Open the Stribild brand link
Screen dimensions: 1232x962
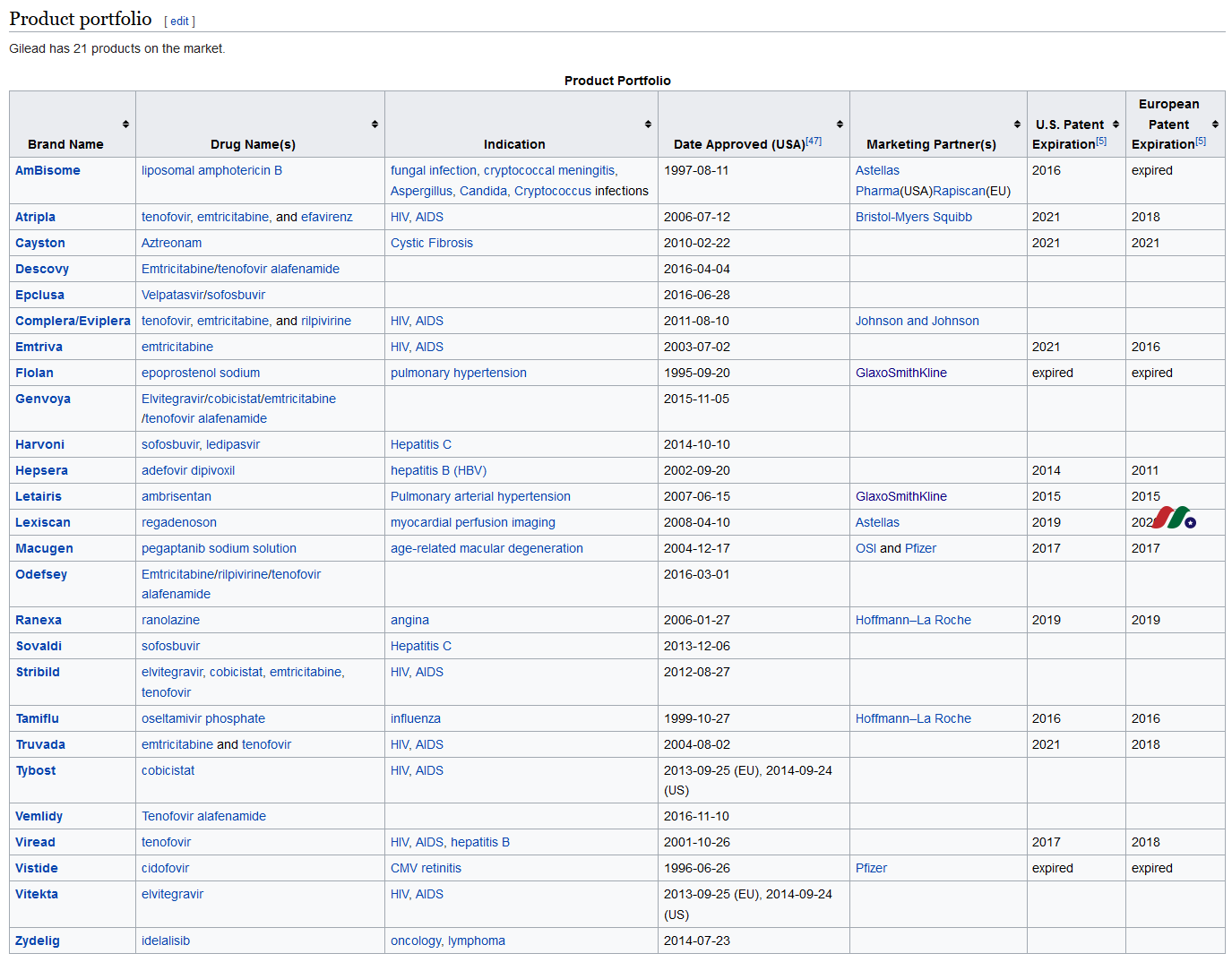pyautogui.click(x=38, y=672)
